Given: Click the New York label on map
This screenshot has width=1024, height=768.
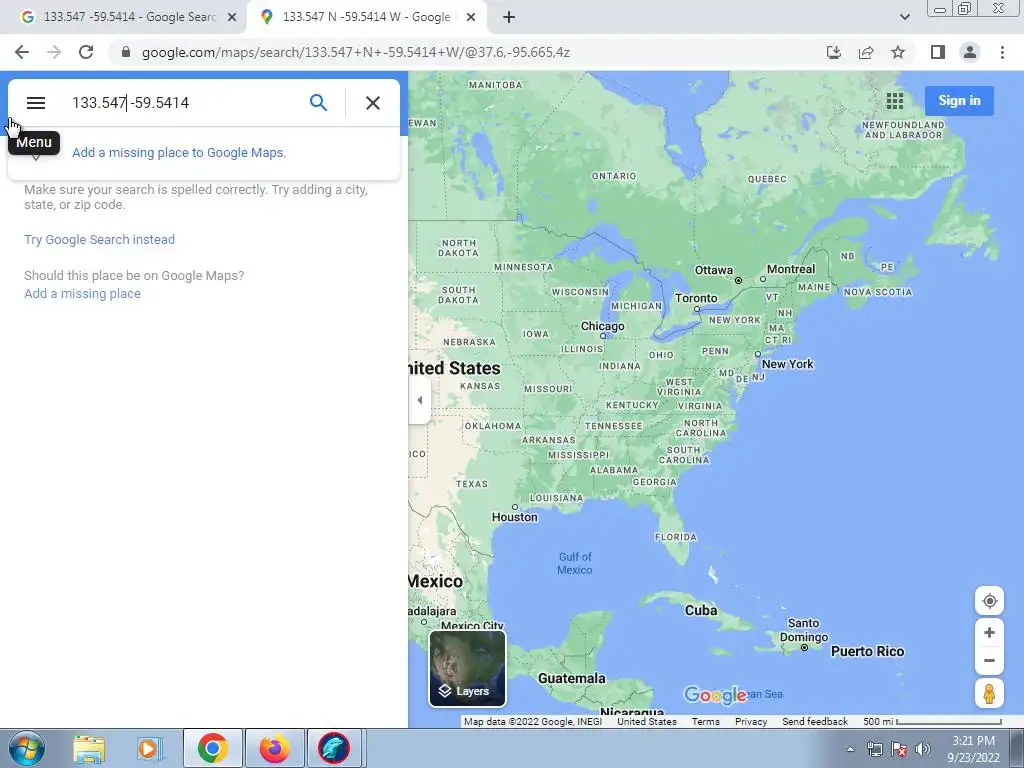Looking at the screenshot, I should click(788, 364).
